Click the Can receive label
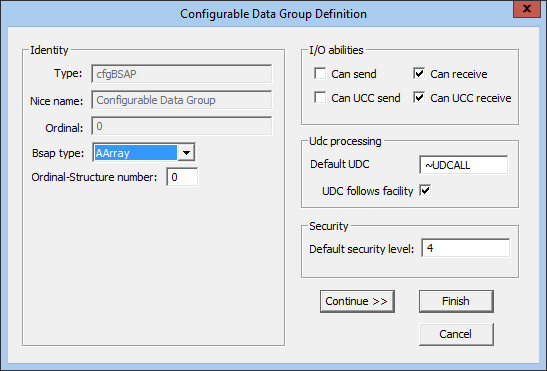This screenshot has height=371, width=547. (x=458, y=74)
